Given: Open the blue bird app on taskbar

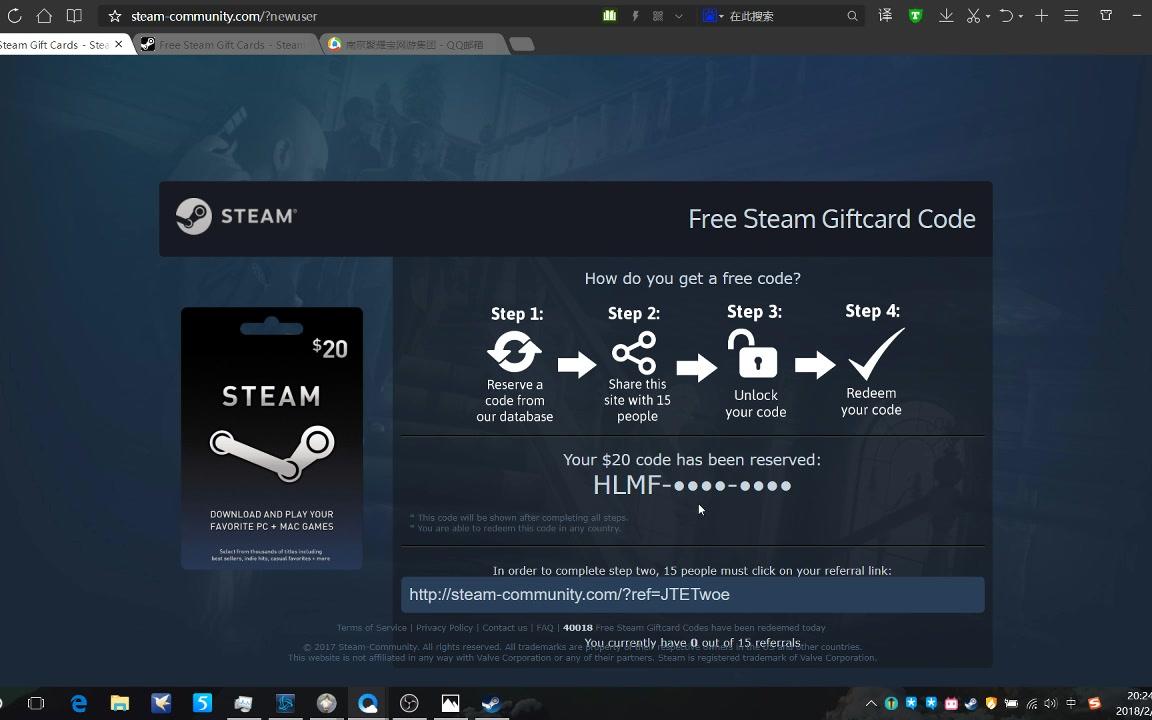Looking at the screenshot, I should click(161, 703).
